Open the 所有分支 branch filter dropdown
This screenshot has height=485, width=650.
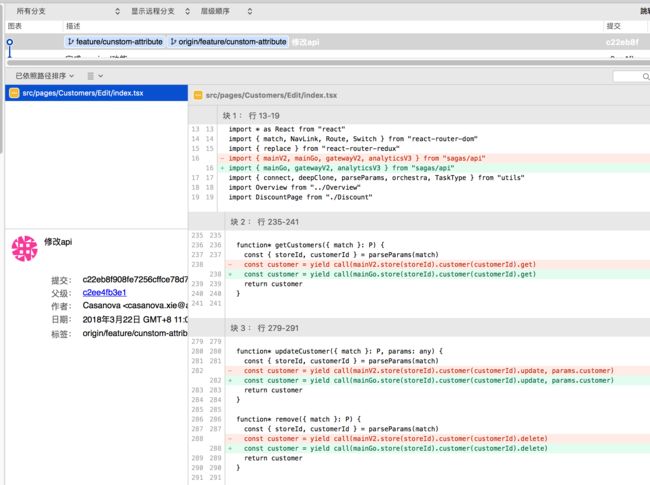(x=68, y=11)
